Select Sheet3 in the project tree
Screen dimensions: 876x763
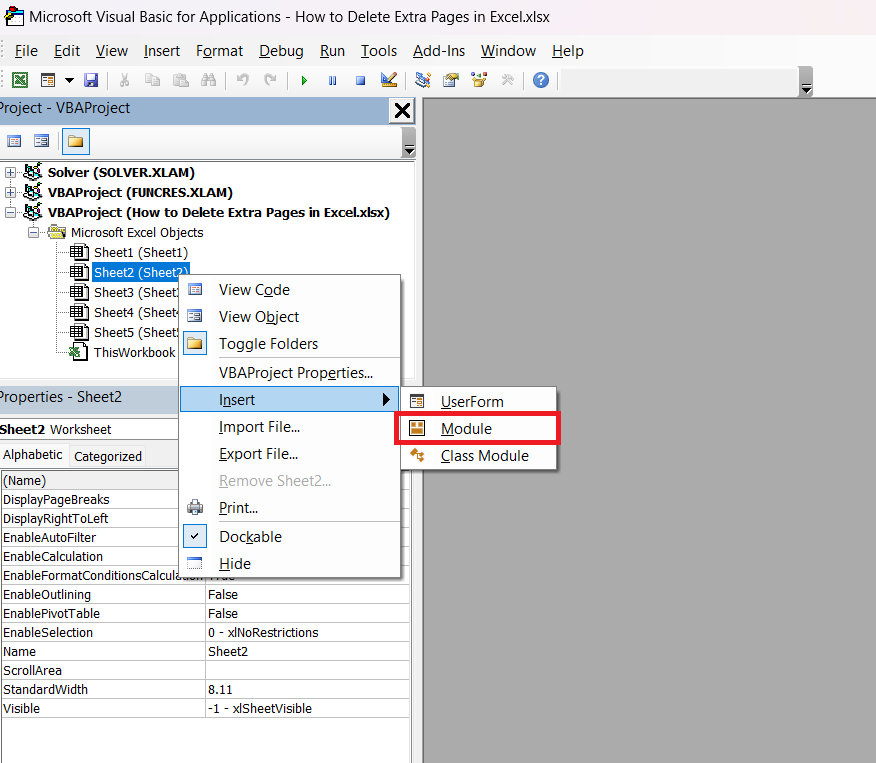tap(136, 293)
